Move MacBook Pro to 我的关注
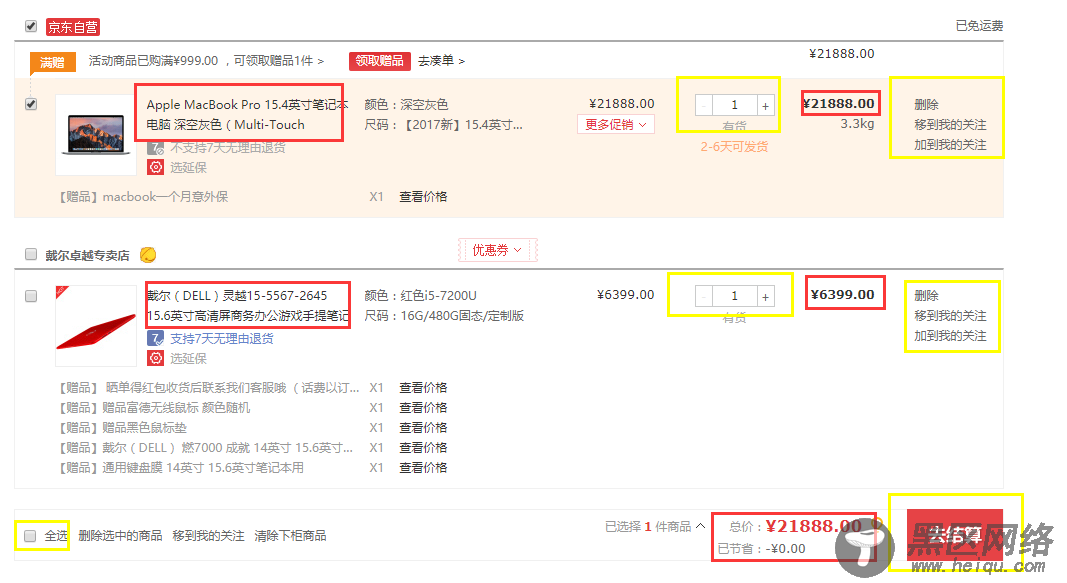Viewport: 1067px width, 583px height. [x=950, y=124]
